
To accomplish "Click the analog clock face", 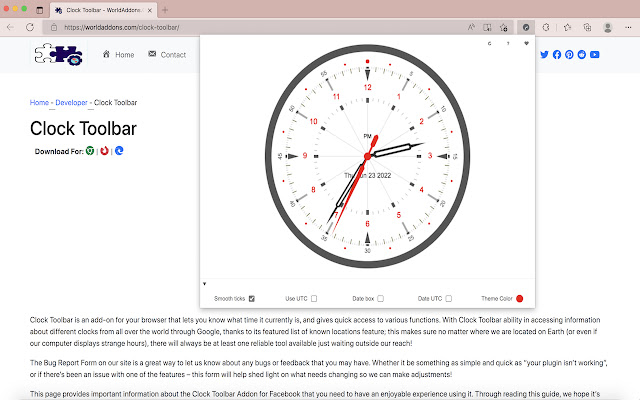I will tap(367, 156).
